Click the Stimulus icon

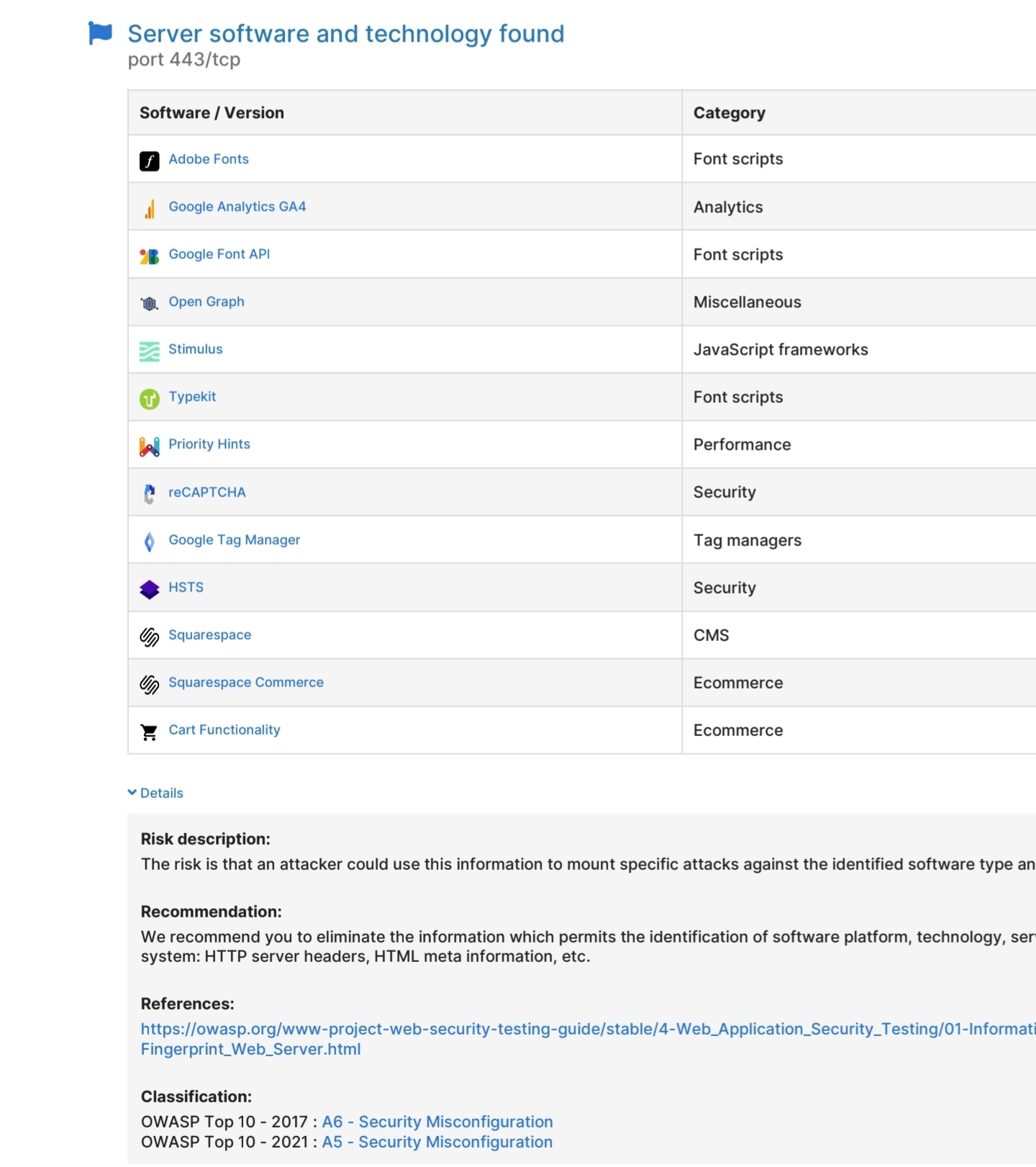149,351
